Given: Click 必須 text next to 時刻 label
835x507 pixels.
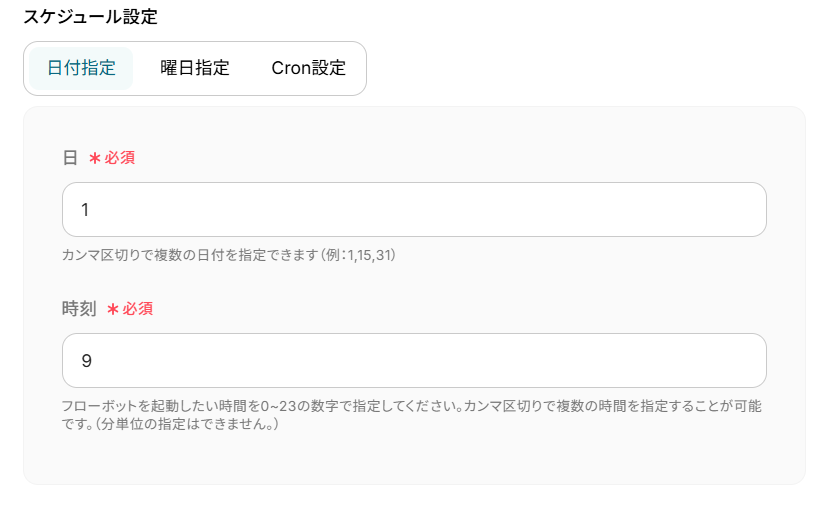Looking at the screenshot, I should [x=138, y=309].
